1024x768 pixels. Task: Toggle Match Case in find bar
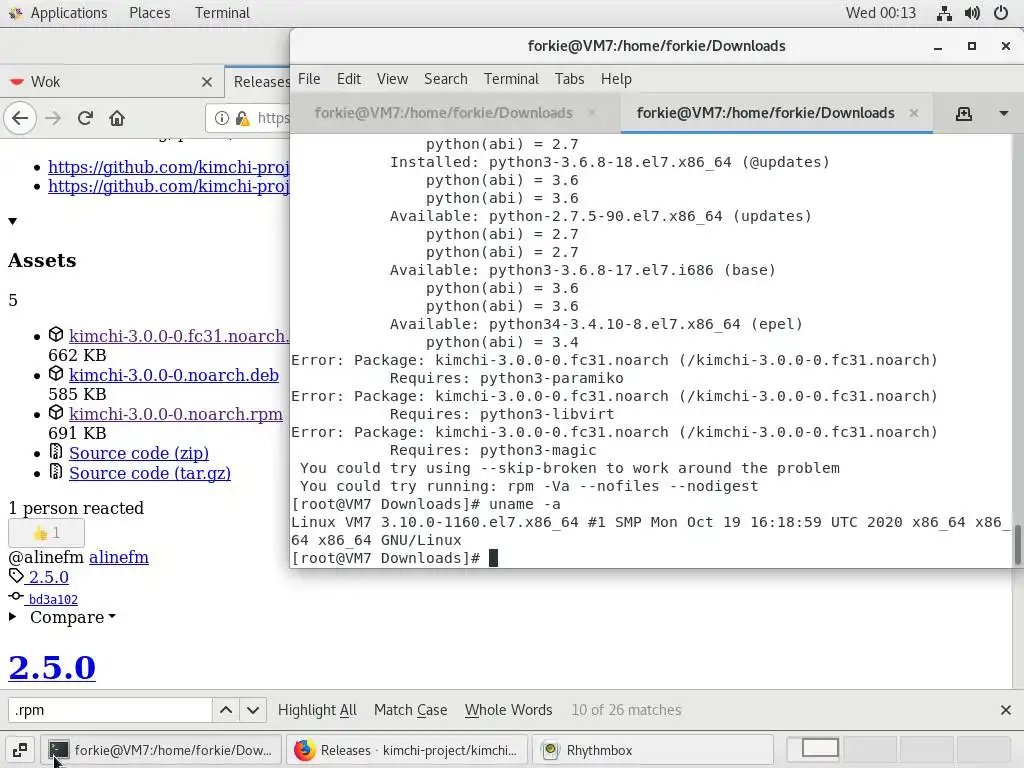pyautogui.click(x=411, y=710)
